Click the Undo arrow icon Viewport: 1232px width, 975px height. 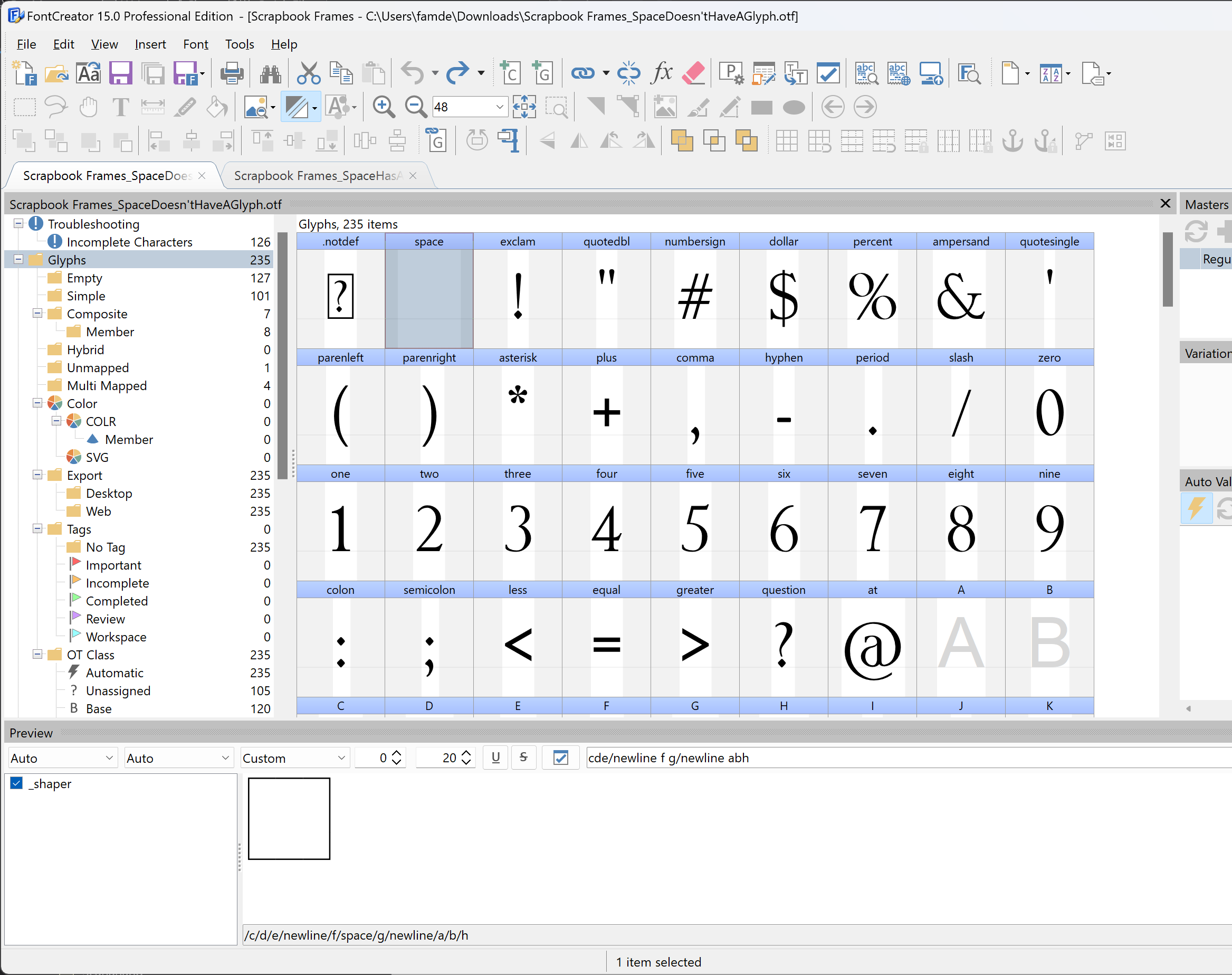pos(412,73)
